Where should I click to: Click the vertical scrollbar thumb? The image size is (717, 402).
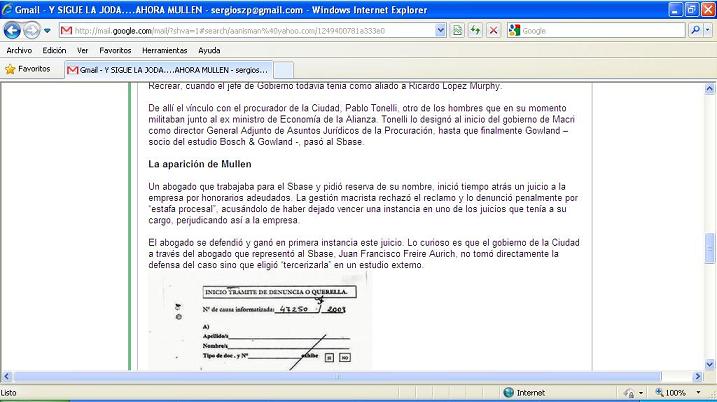(x=709, y=248)
